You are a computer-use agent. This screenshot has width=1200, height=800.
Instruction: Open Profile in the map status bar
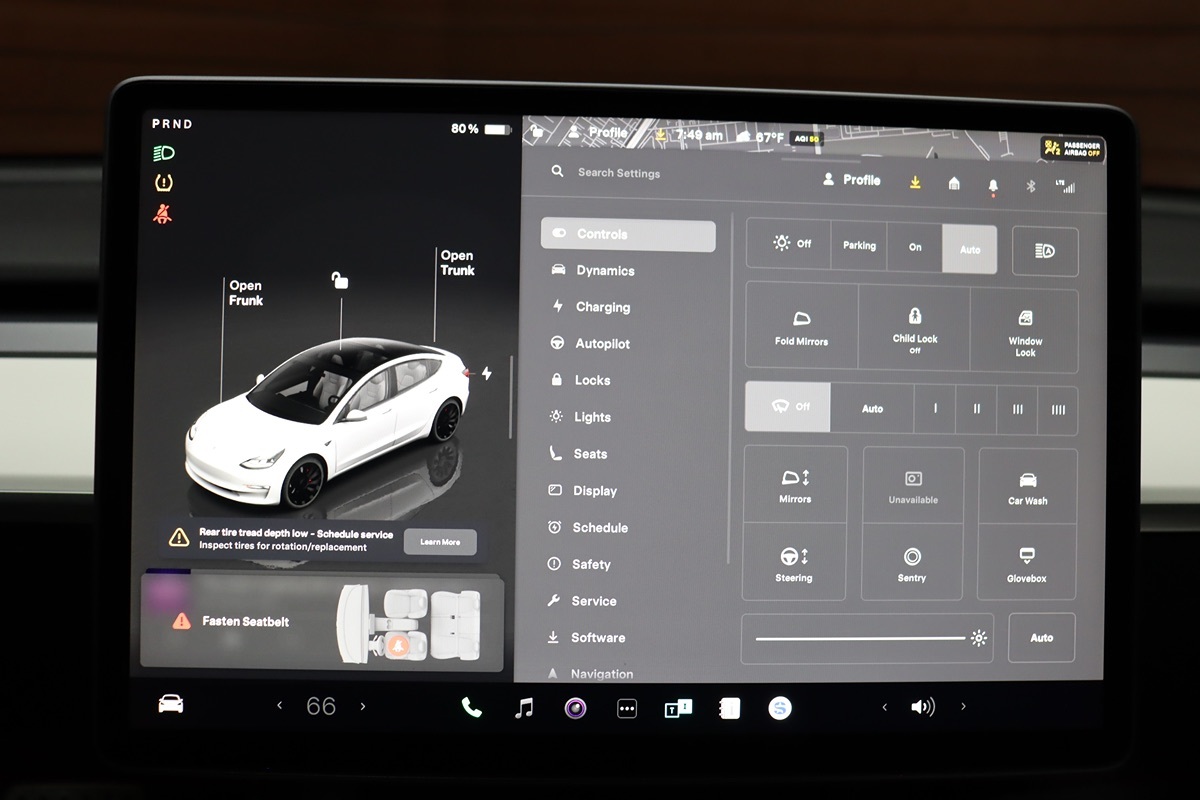point(598,132)
